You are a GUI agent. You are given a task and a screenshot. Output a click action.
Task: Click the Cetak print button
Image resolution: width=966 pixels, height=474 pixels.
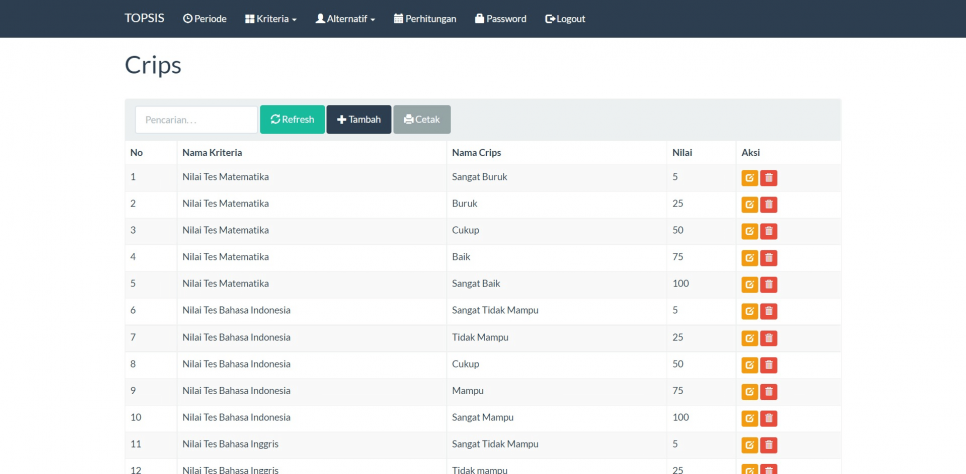[422, 120]
